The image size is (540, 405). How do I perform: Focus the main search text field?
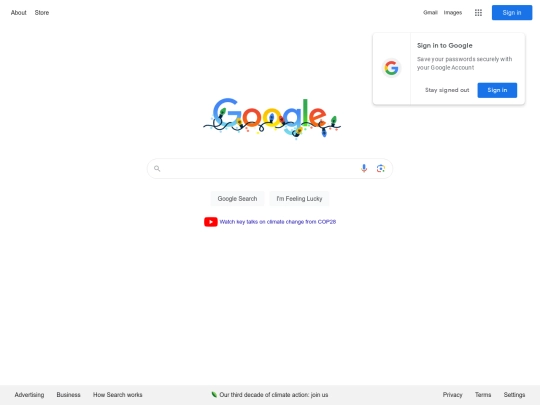[x=259, y=168]
